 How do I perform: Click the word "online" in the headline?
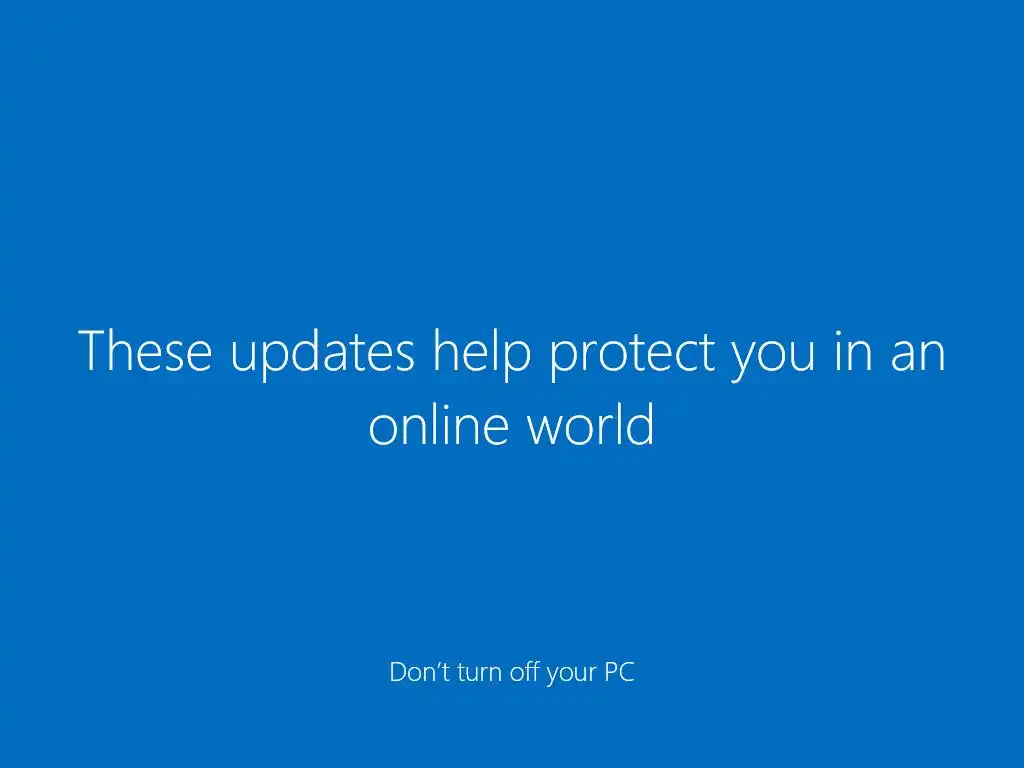click(x=439, y=423)
